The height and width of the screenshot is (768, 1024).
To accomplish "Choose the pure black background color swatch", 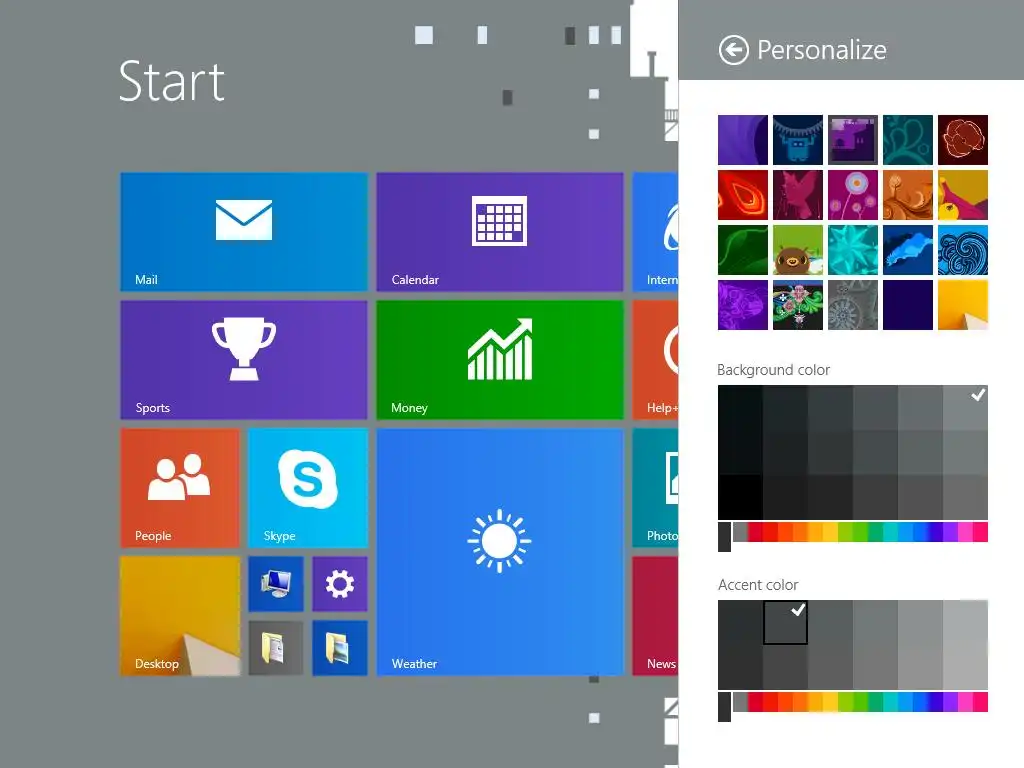I will tap(740, 497).
